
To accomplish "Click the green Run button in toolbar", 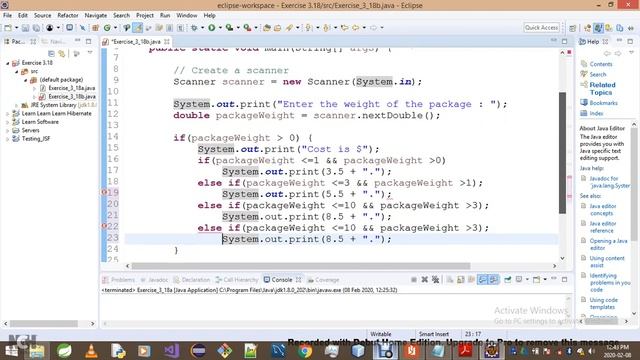I will pyautogui.click(x=211, y=28).
